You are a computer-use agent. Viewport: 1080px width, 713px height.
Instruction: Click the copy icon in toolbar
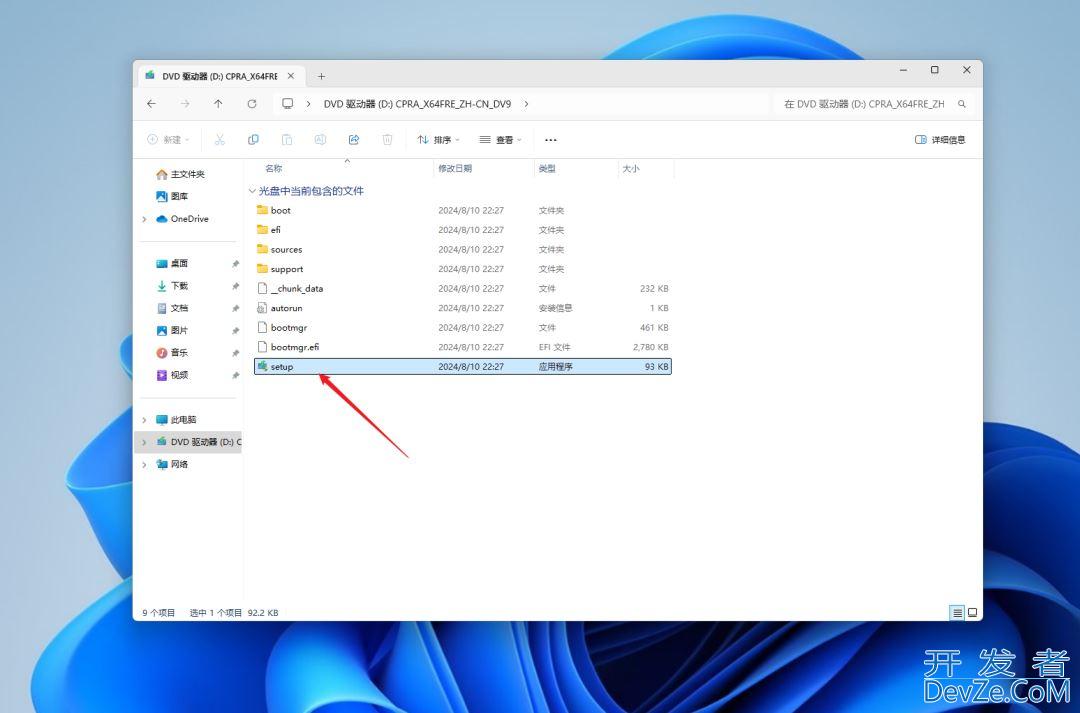253,140
